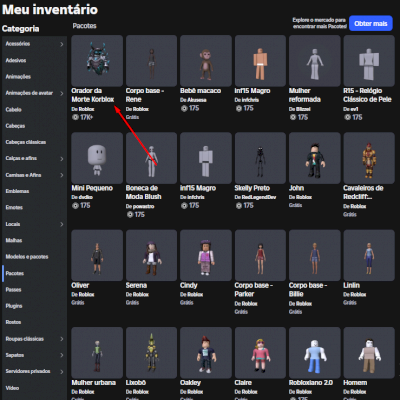Viewport: 400px width, 400px height.
Task: Select the Passes category in sidebar
Action: coord(13,290)
